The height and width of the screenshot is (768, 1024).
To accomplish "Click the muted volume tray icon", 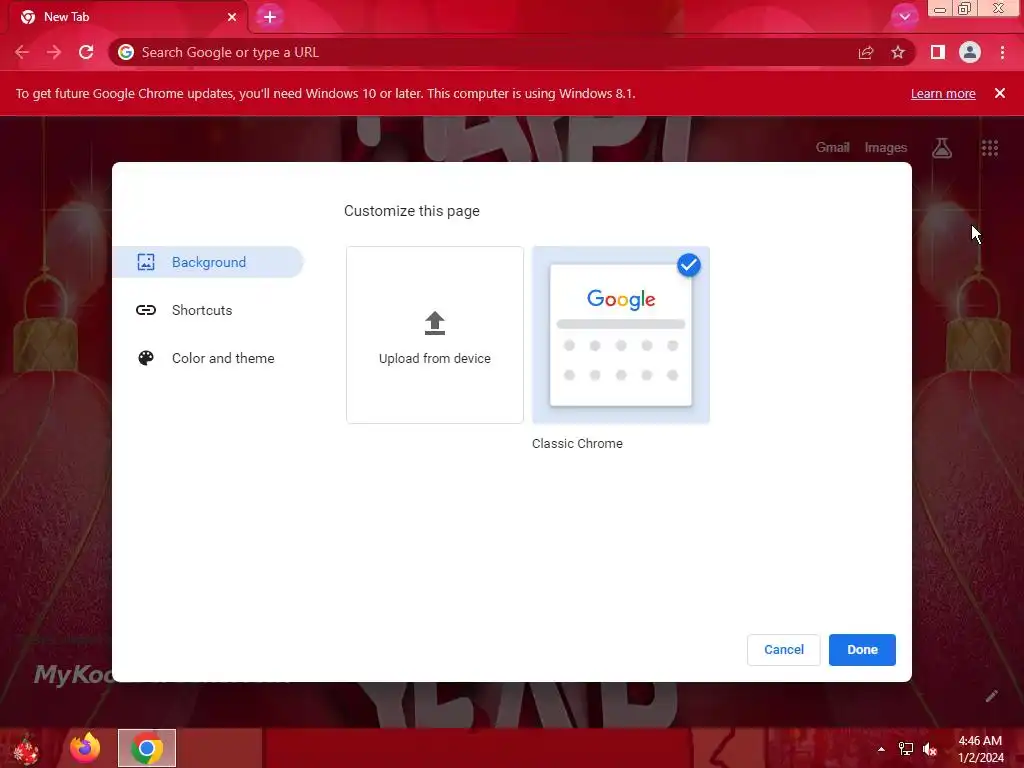I will 930,750.
